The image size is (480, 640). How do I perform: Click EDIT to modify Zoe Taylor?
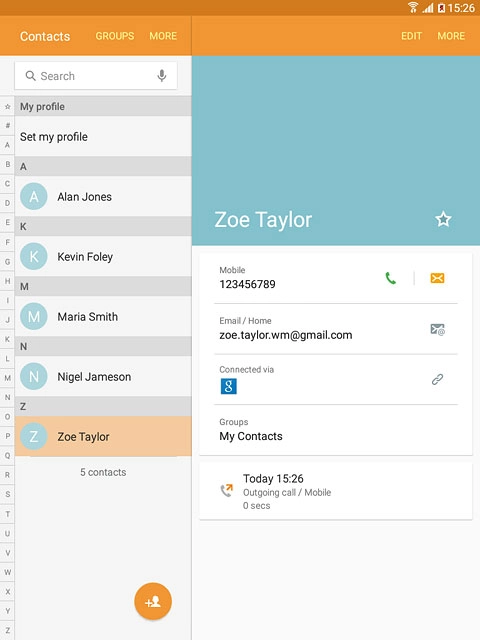(x=411, y=36)
